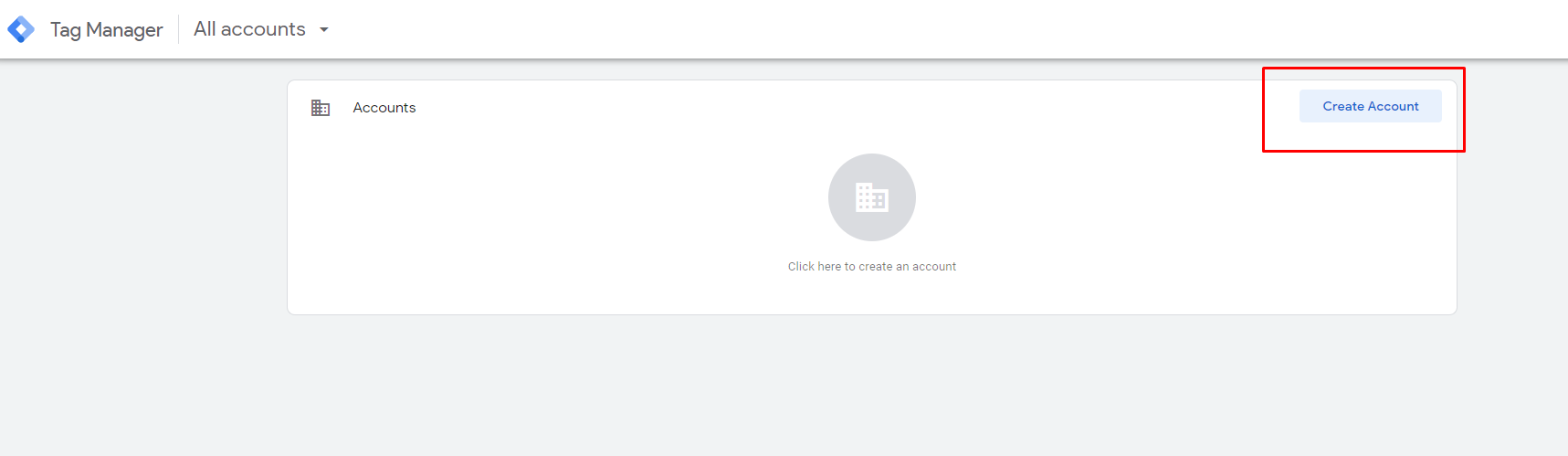Viewport: 1568px width, 456px height.
Task: Click the word 'Tag' in the header title
Action: pos(66,30)
